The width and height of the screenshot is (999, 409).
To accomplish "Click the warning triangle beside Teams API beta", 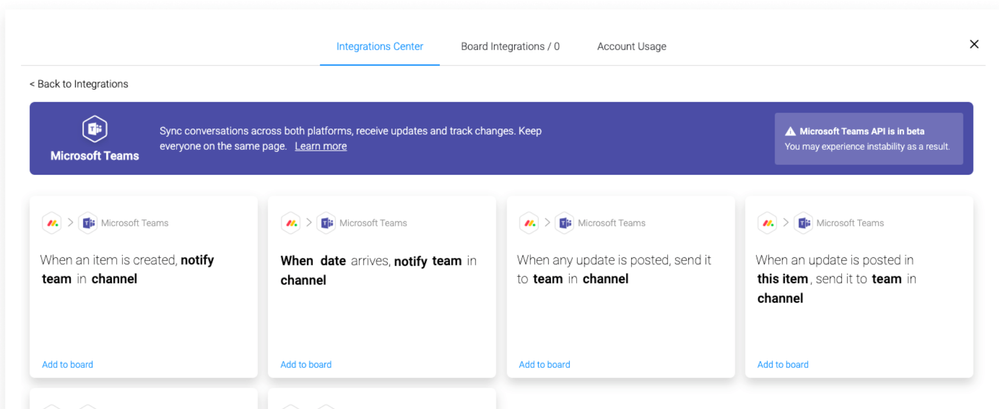I will point(790,131).
